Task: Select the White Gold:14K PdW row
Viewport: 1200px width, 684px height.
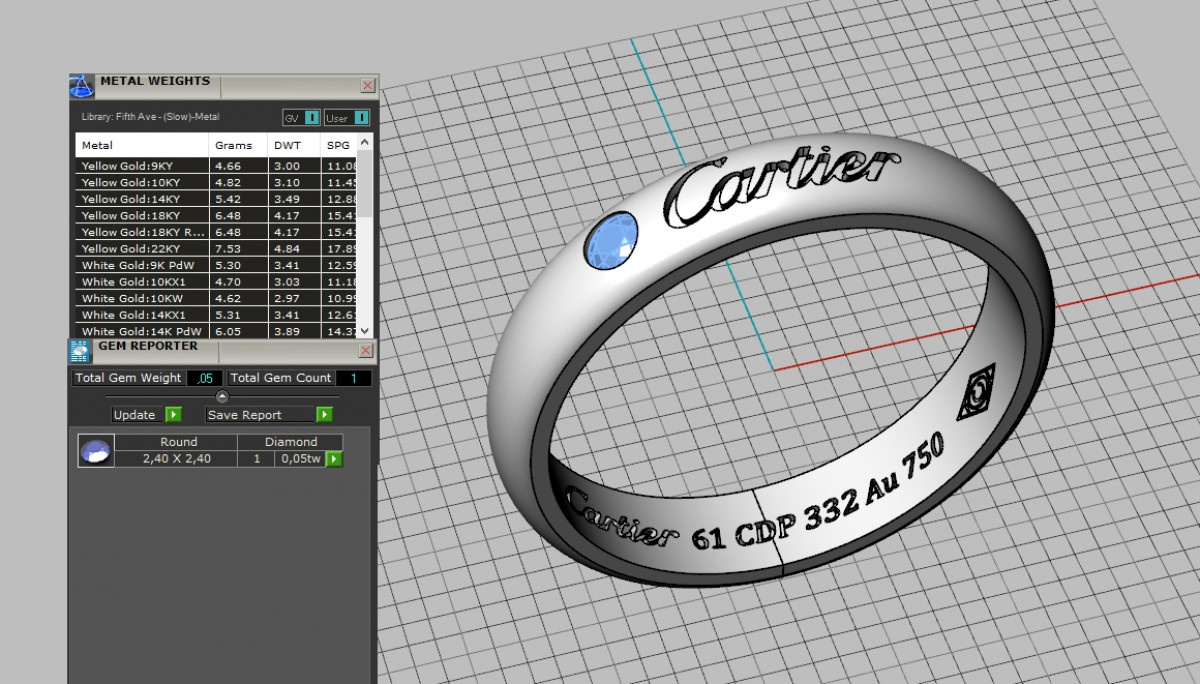Action: point(217,331)
